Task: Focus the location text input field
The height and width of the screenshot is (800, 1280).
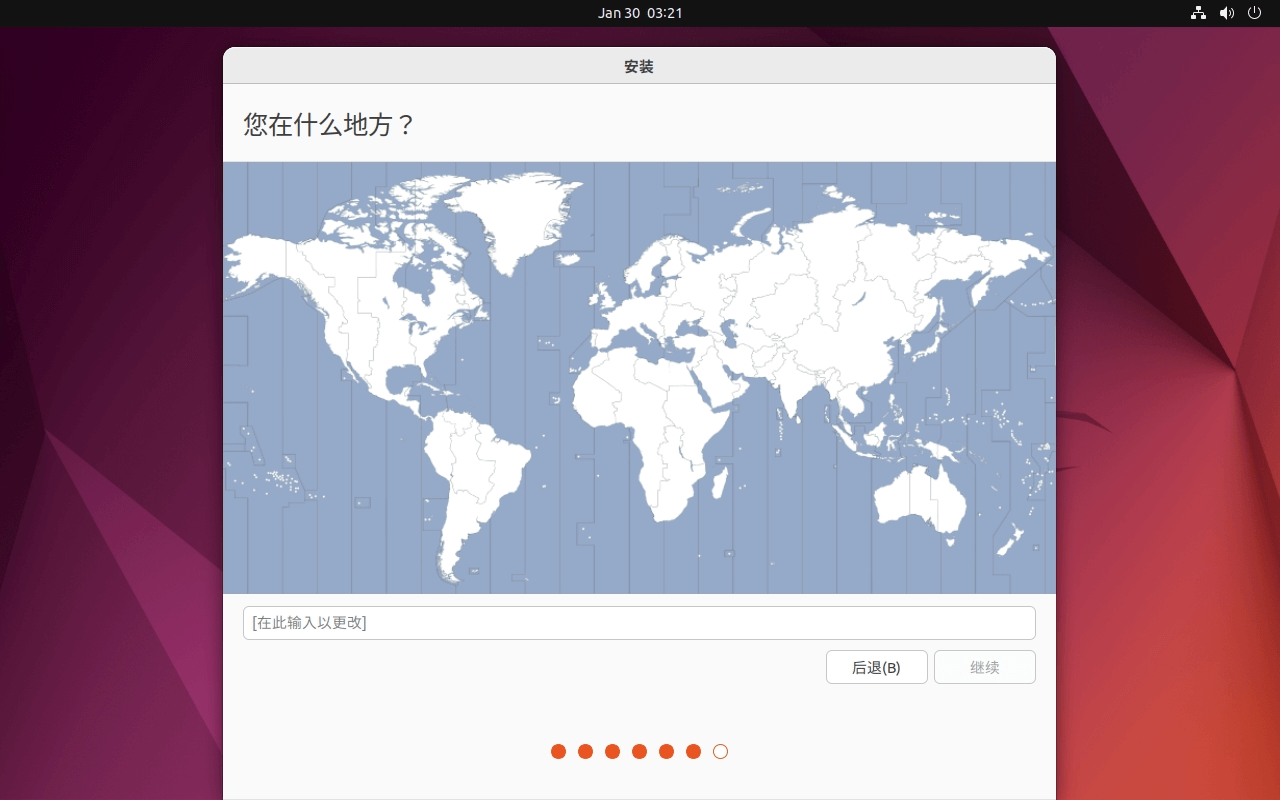Action: [639, 623]
